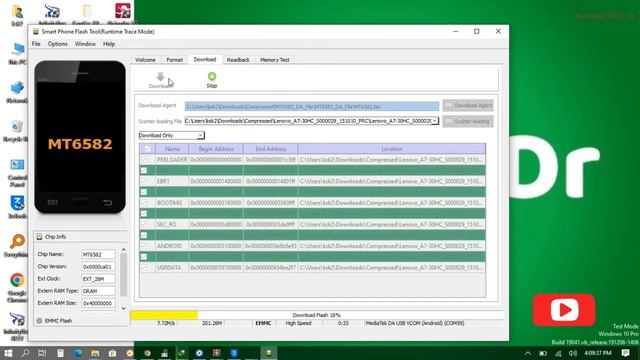Toggle the EBR1 row checkbox

(x=144, y=181)
